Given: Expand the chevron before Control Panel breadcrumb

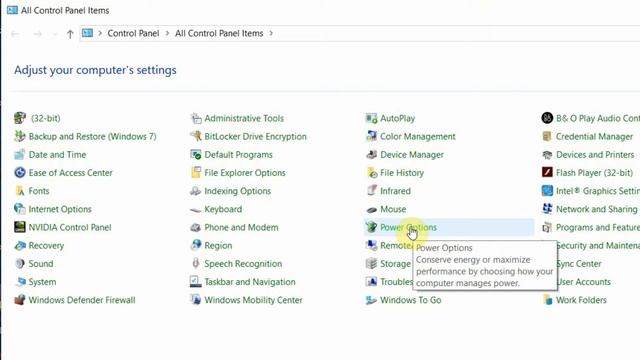Looking at the screenshot, I should [x=100, y=33].
